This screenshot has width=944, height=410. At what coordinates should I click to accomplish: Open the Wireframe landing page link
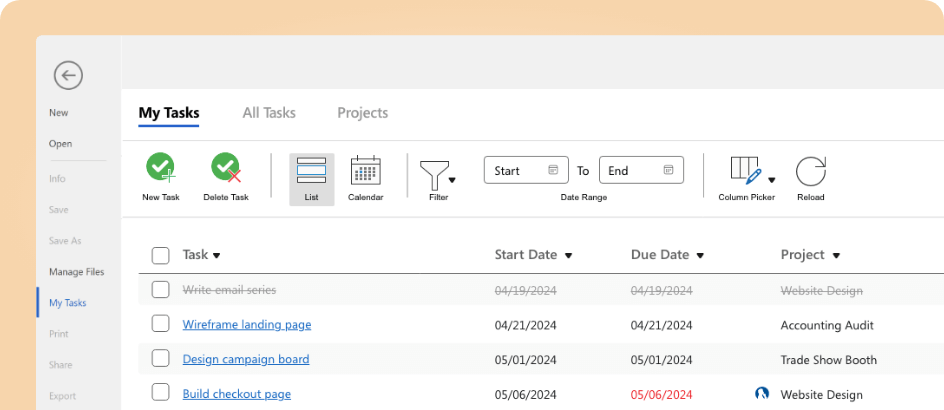(247, 325)
